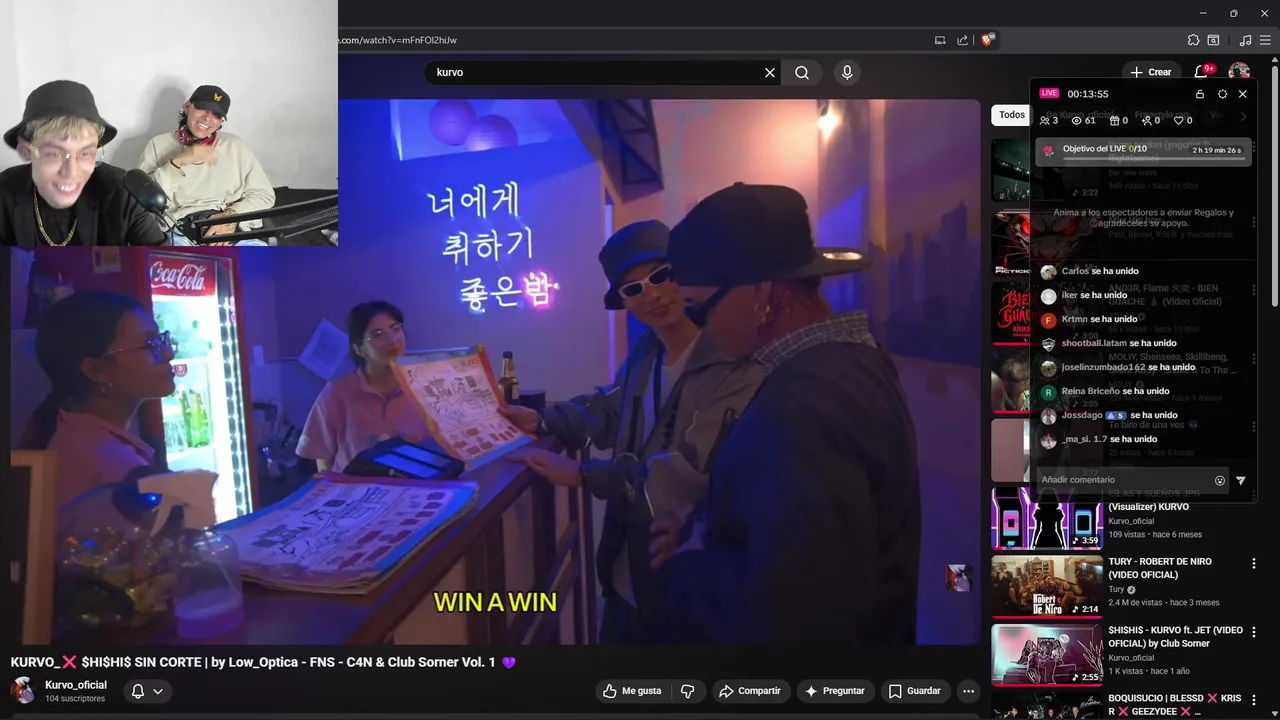The image size is (1280, 720).
Task: Click the channel watermark in video corner
Action: click(959, 578)
